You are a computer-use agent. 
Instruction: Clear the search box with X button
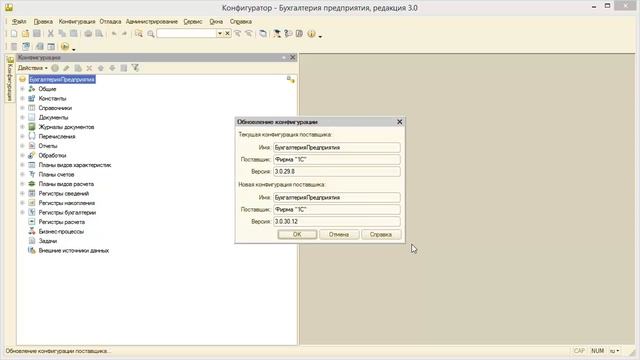point(227,33)
